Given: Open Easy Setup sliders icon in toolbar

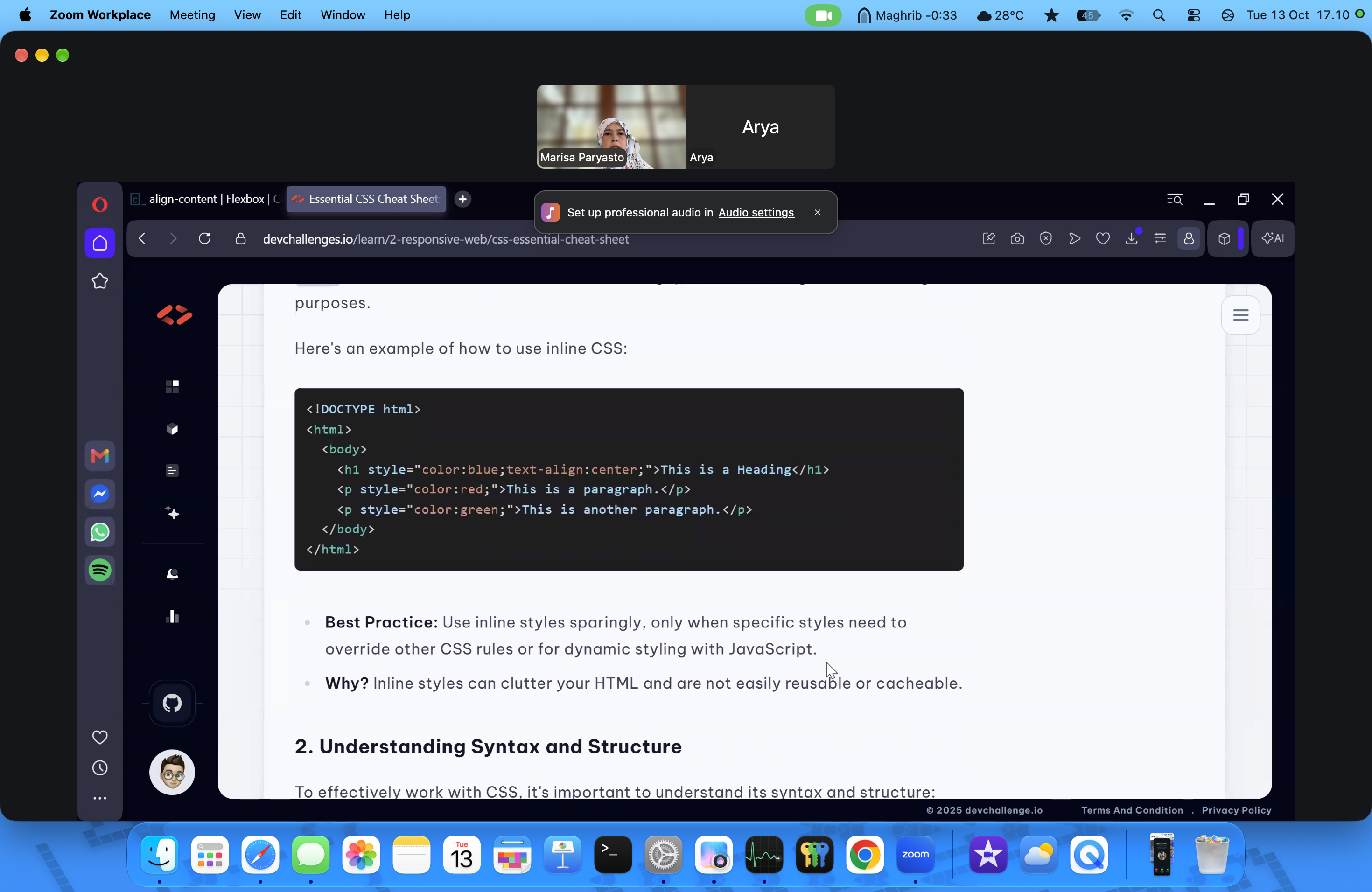Looking at the screenshot, I should point(1160,238).
